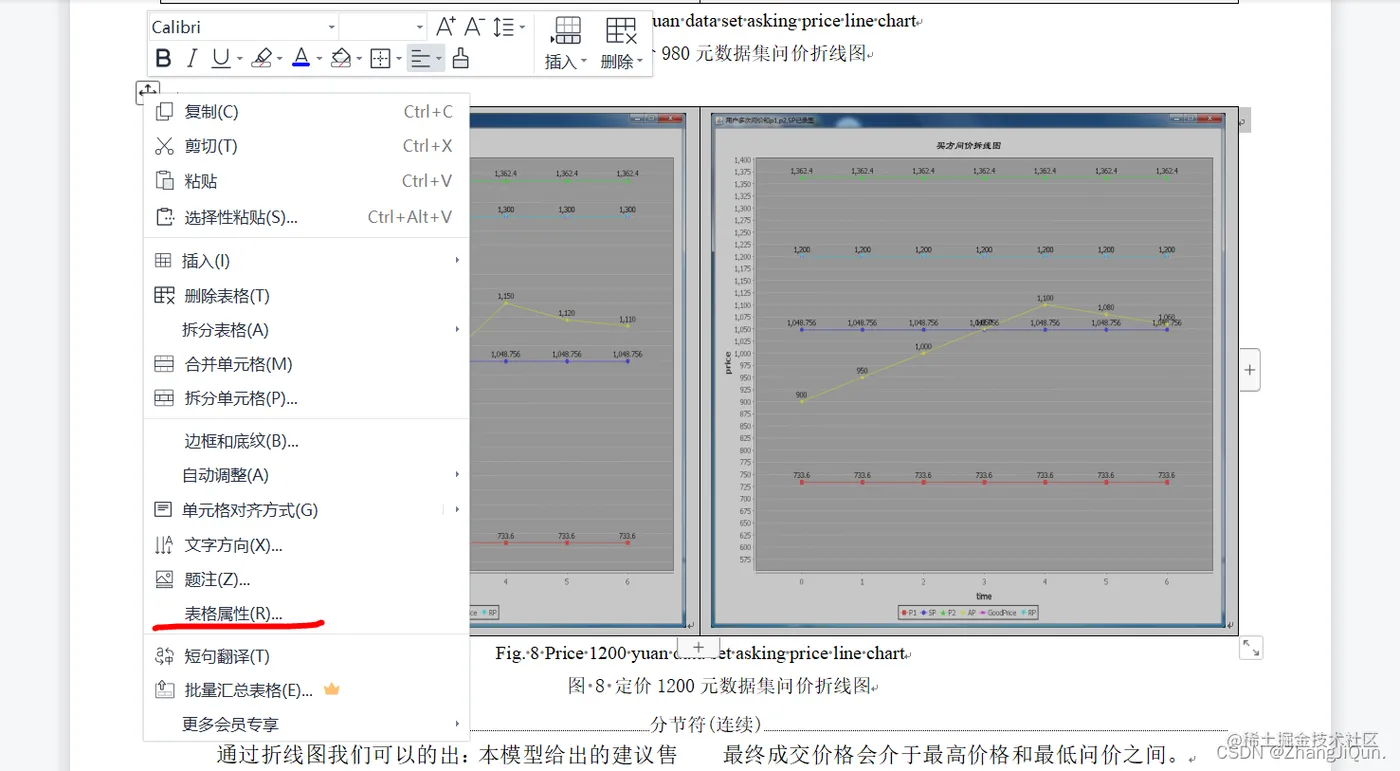The height and width of the screenshot is (771, 1400).
Task: Open the 删除 dropdown in mini toolbar
Action: pos(621,61)
